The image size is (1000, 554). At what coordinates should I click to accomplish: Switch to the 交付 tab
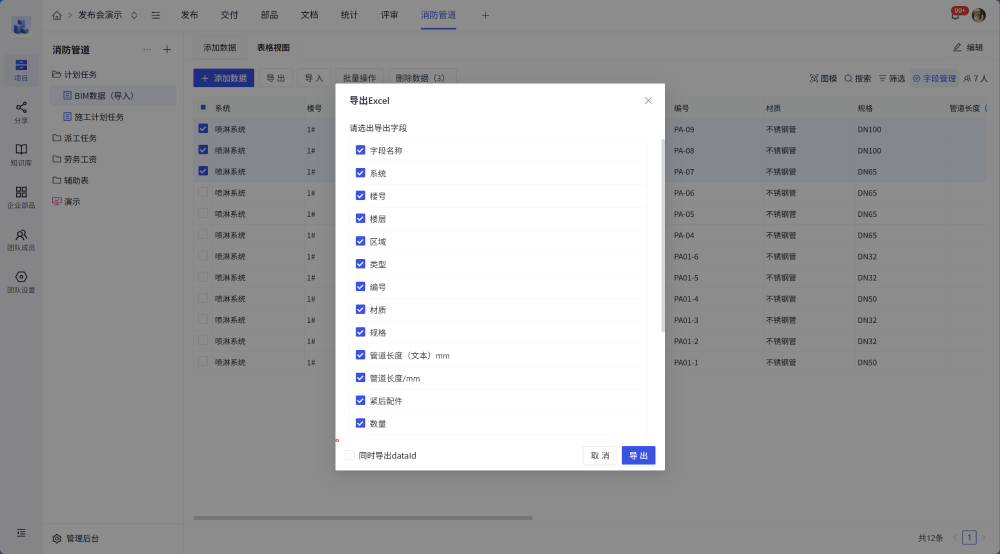point(229,15)
